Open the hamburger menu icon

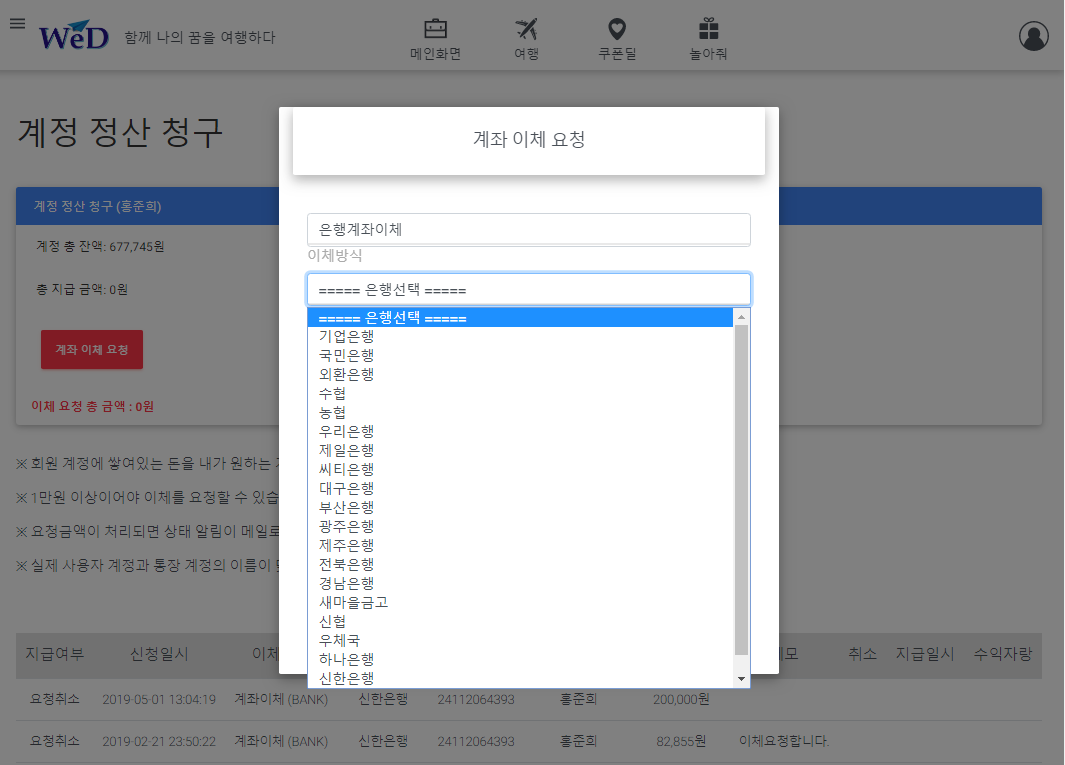tap(18, 24)
